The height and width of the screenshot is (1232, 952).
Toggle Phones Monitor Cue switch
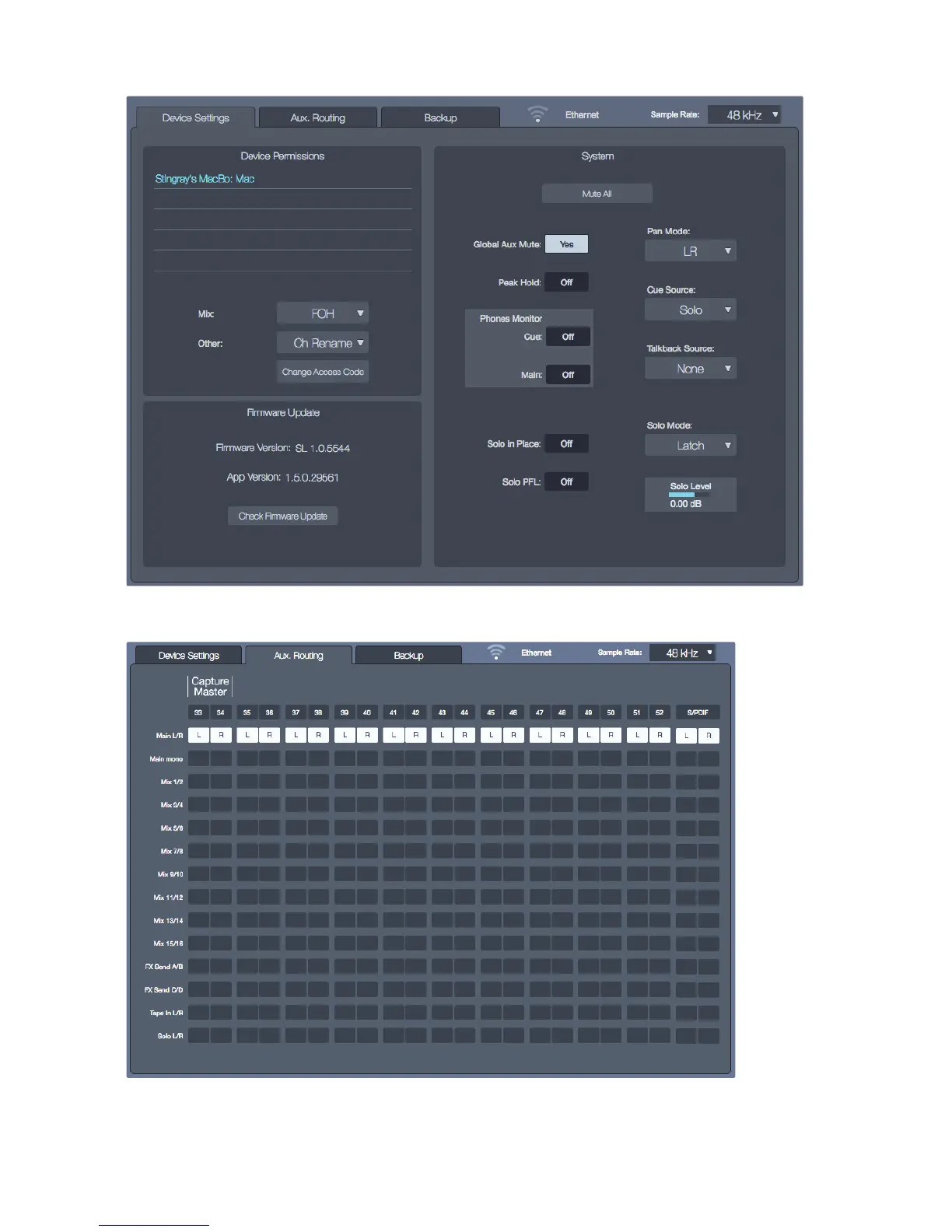coord(568,337)
